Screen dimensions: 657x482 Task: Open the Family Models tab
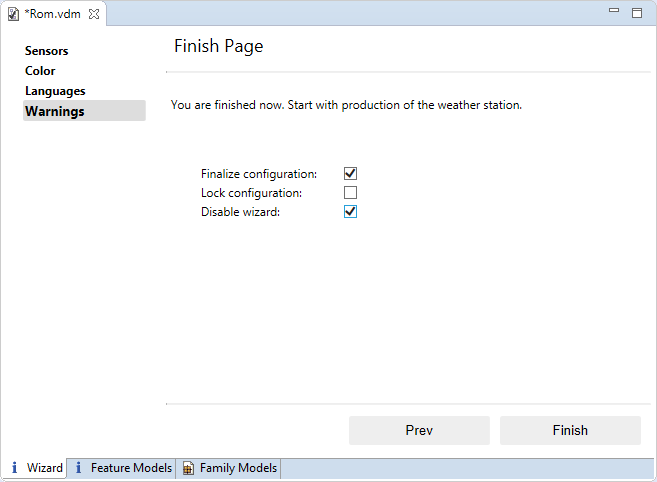(x=238, y=468)
